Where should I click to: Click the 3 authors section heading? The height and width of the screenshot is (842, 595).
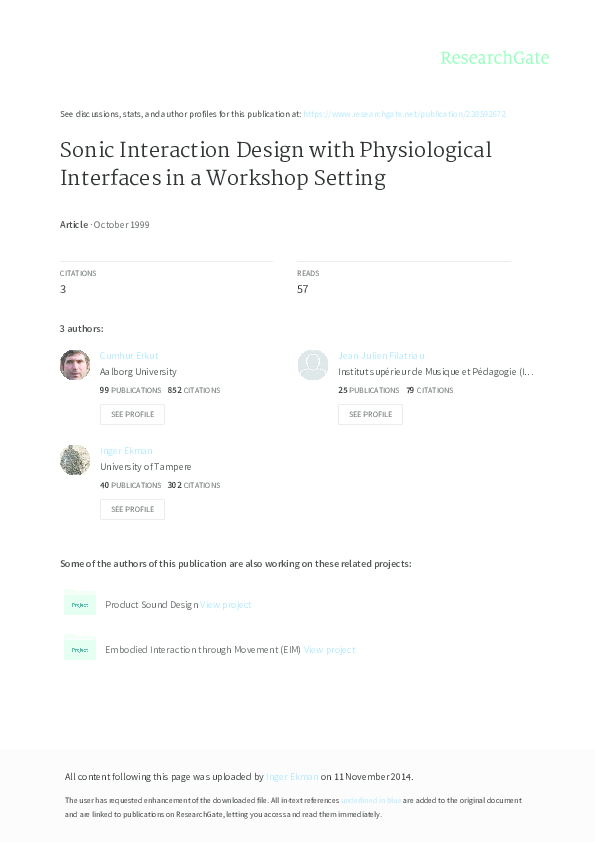point(80,328)
